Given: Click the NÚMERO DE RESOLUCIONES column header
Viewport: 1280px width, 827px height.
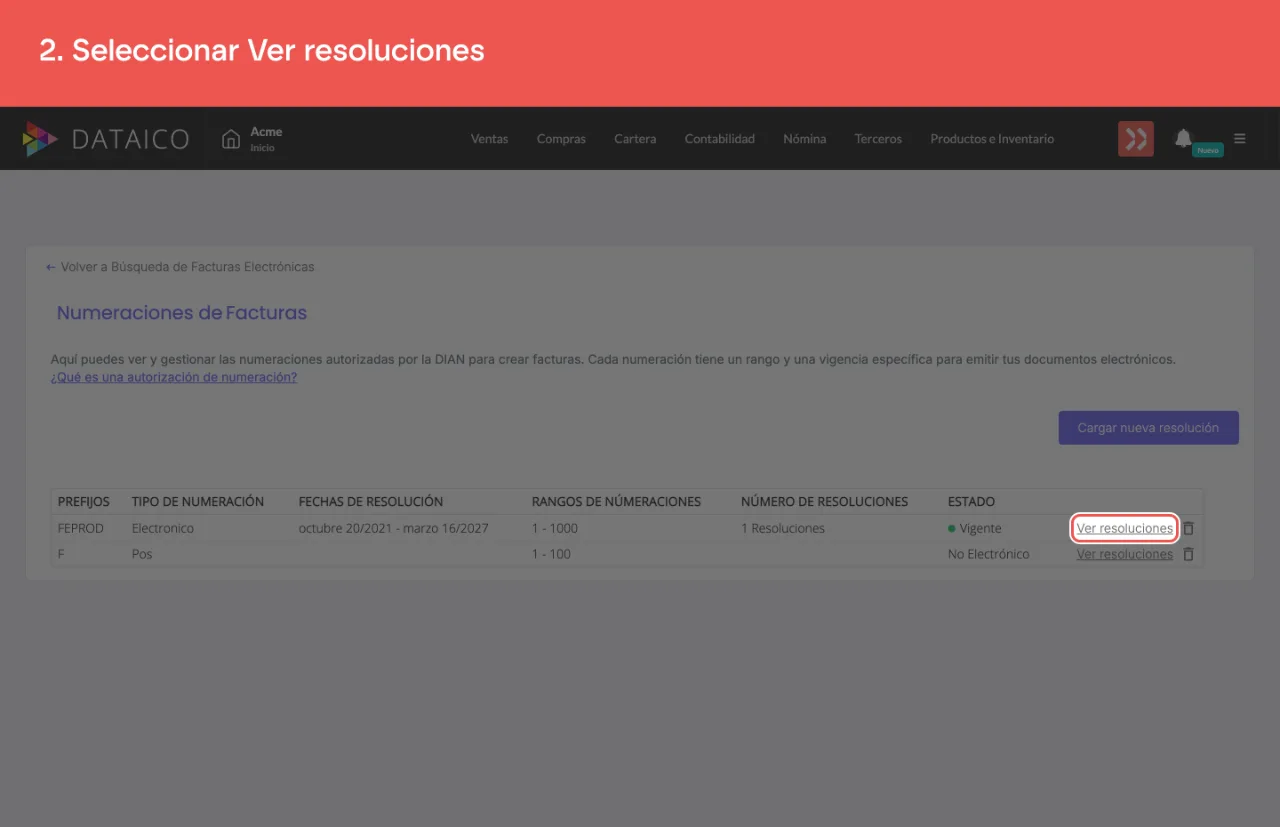Looking at the screenshot, I should [x=825, y=501].
